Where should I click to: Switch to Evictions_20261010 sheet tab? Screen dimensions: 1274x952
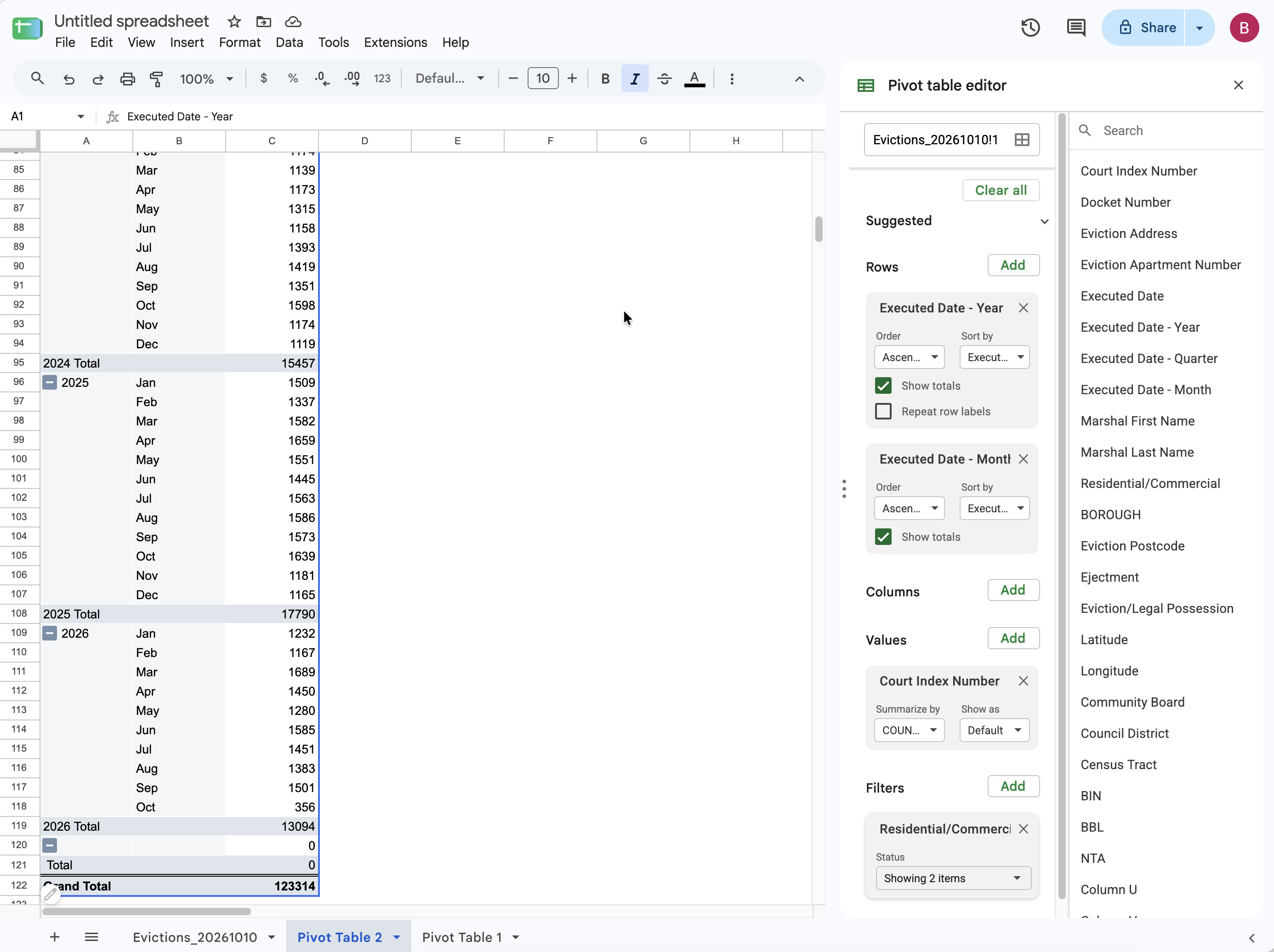(195, 937)
